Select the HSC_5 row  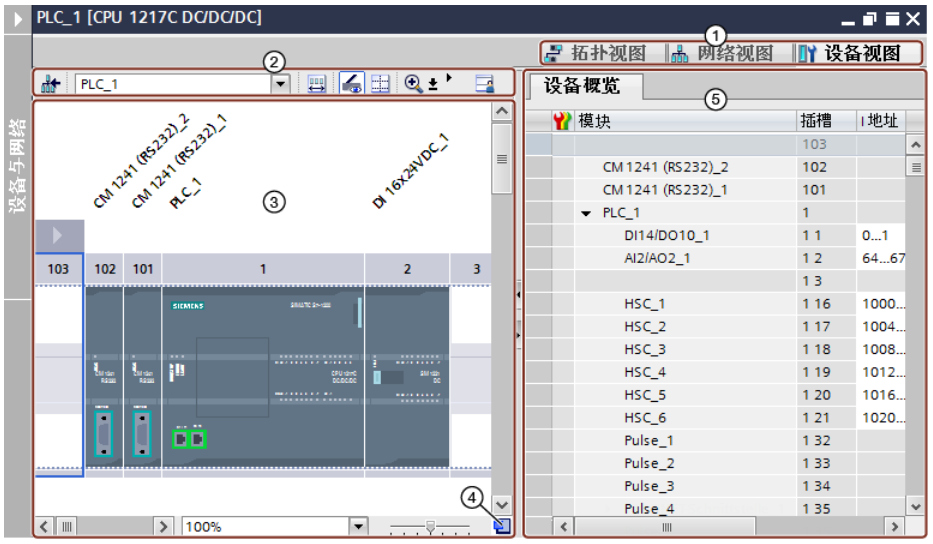pyautogui.click(x=716, y=395)
